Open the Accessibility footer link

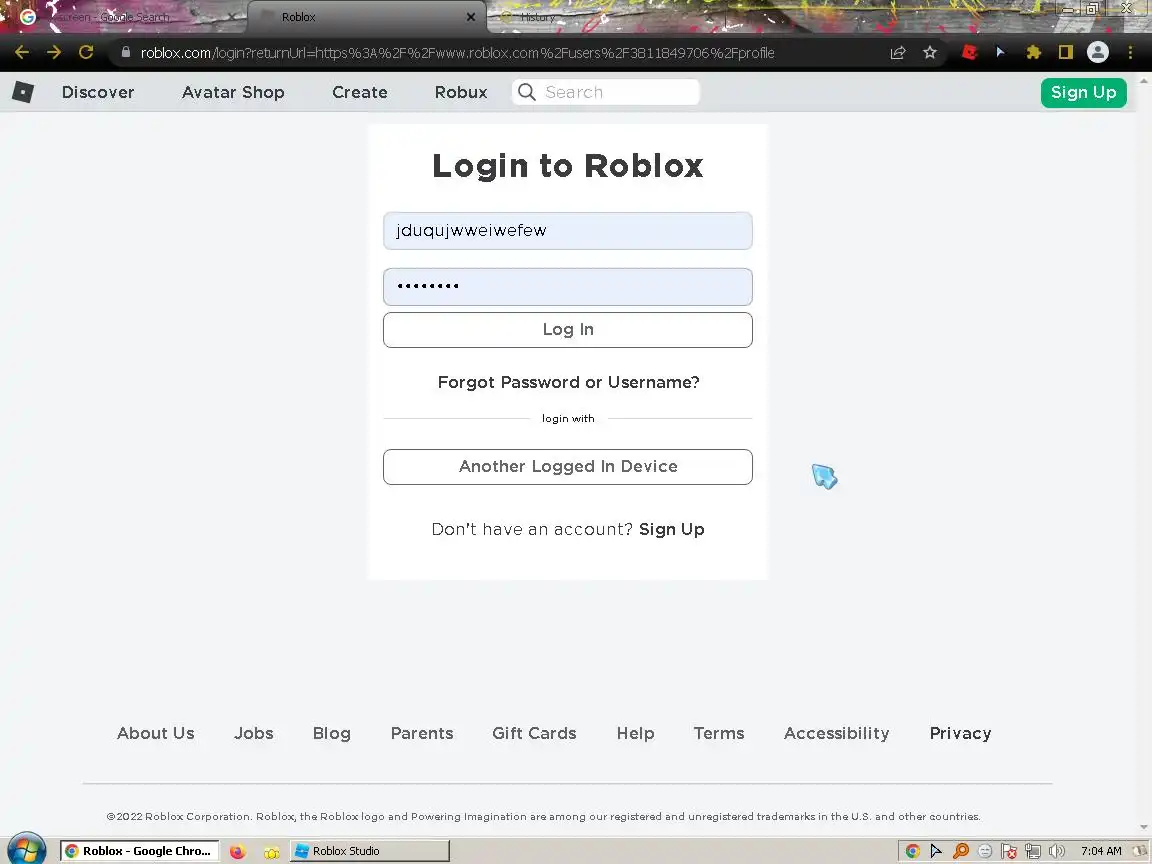[x=836, y=733]
